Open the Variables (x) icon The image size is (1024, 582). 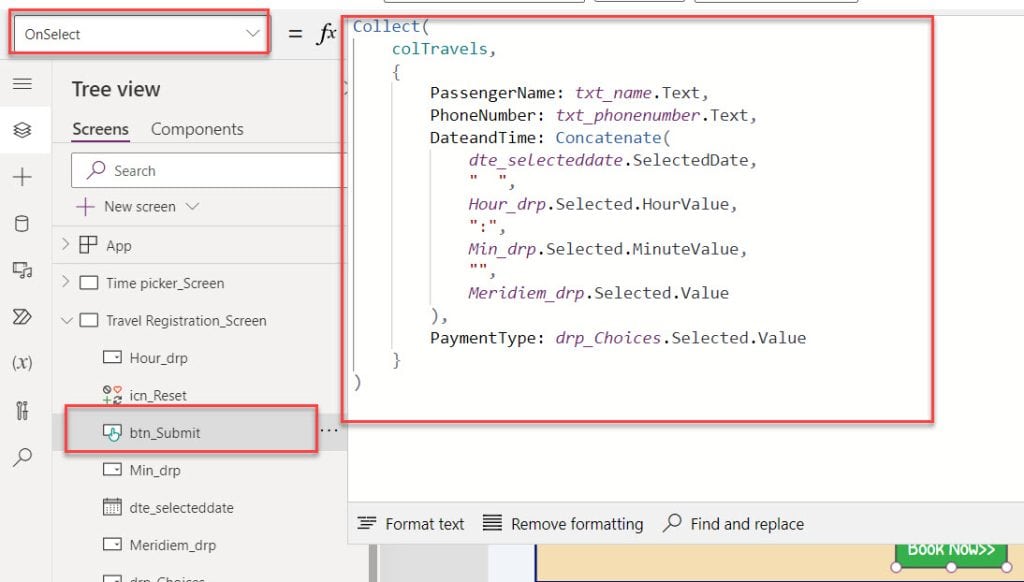[x=22, y=363]
